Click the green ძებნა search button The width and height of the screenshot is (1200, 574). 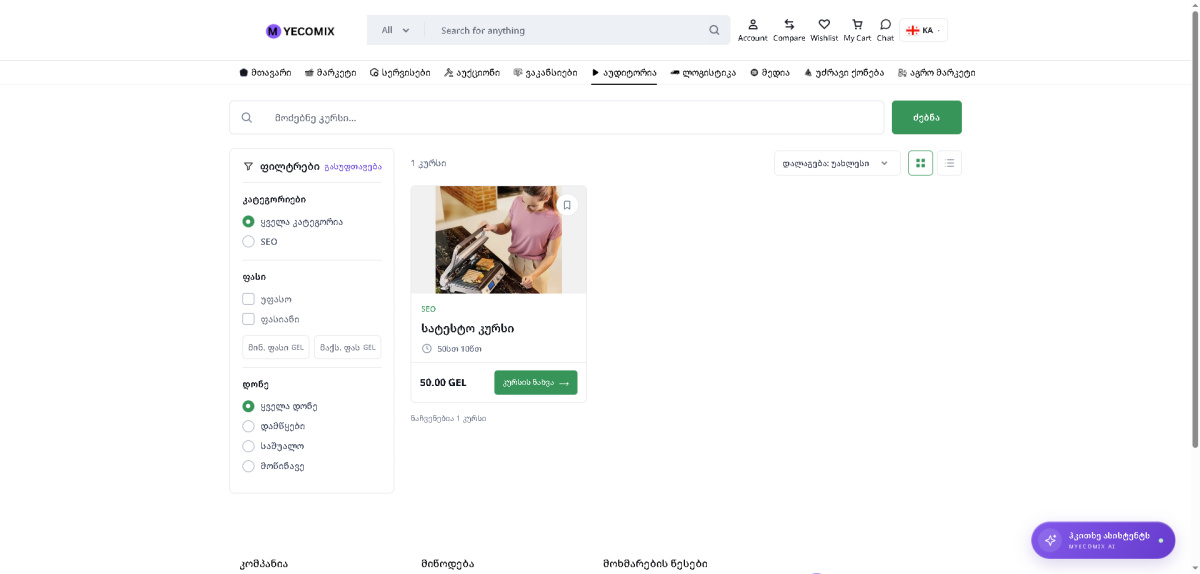pos(927,117)
